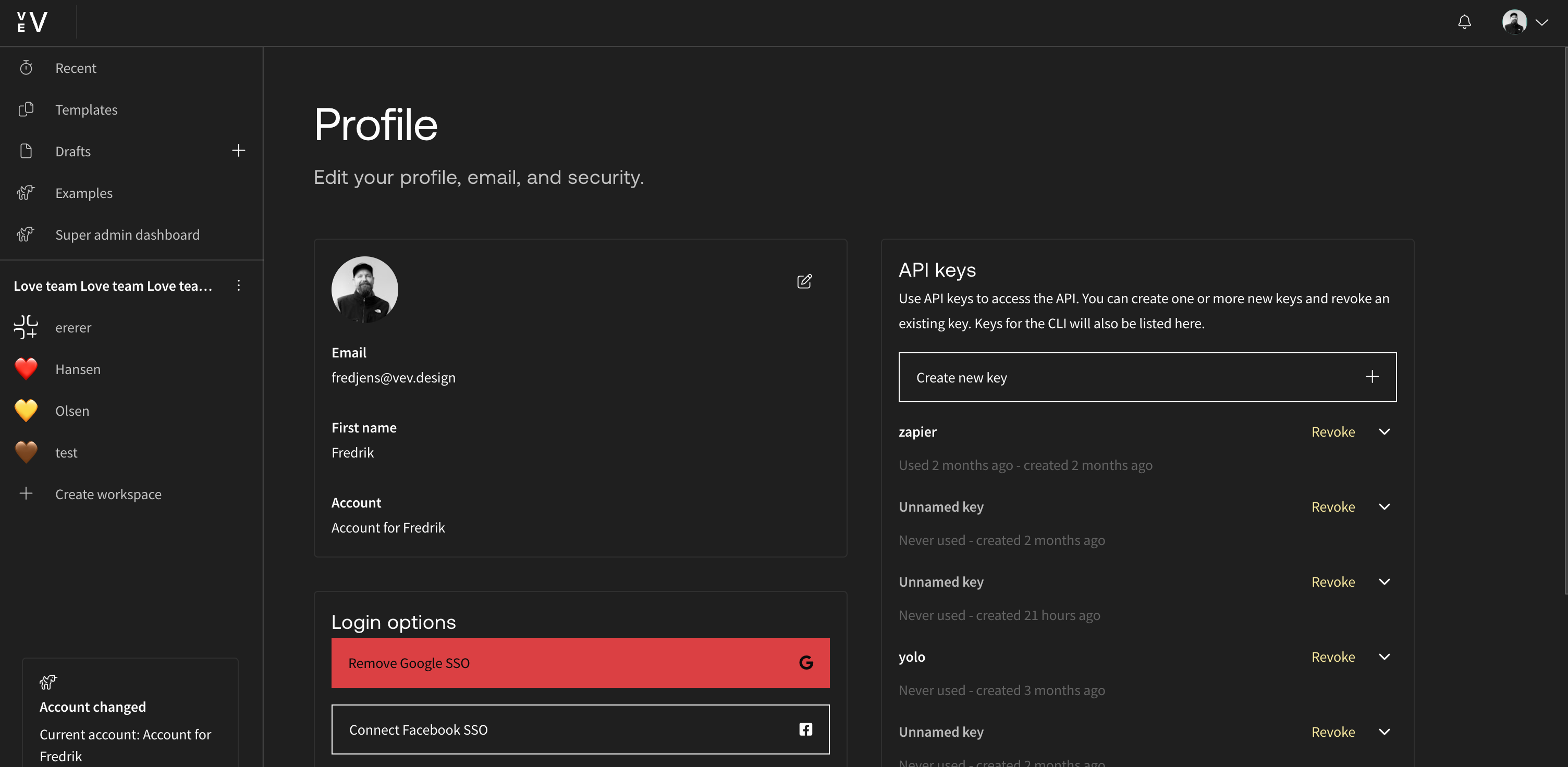Open Recent in the sidebar

coord(76,68)
